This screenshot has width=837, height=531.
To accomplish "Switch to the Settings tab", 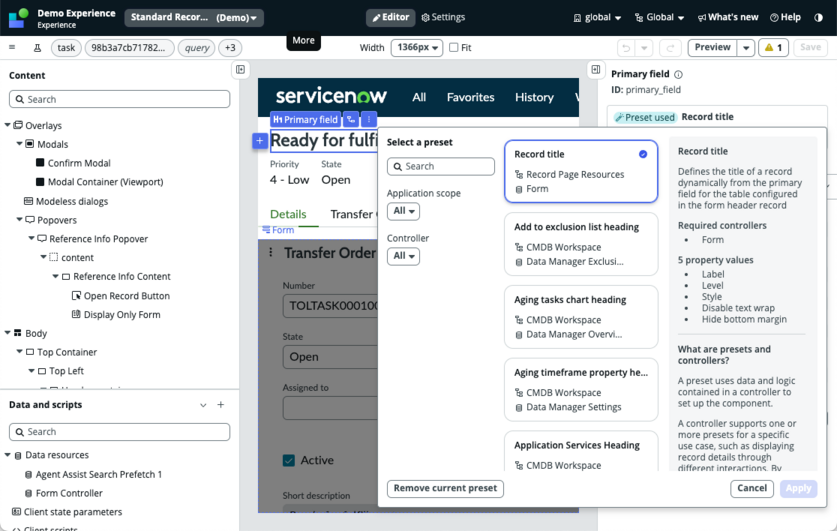I will pos(443,18).
